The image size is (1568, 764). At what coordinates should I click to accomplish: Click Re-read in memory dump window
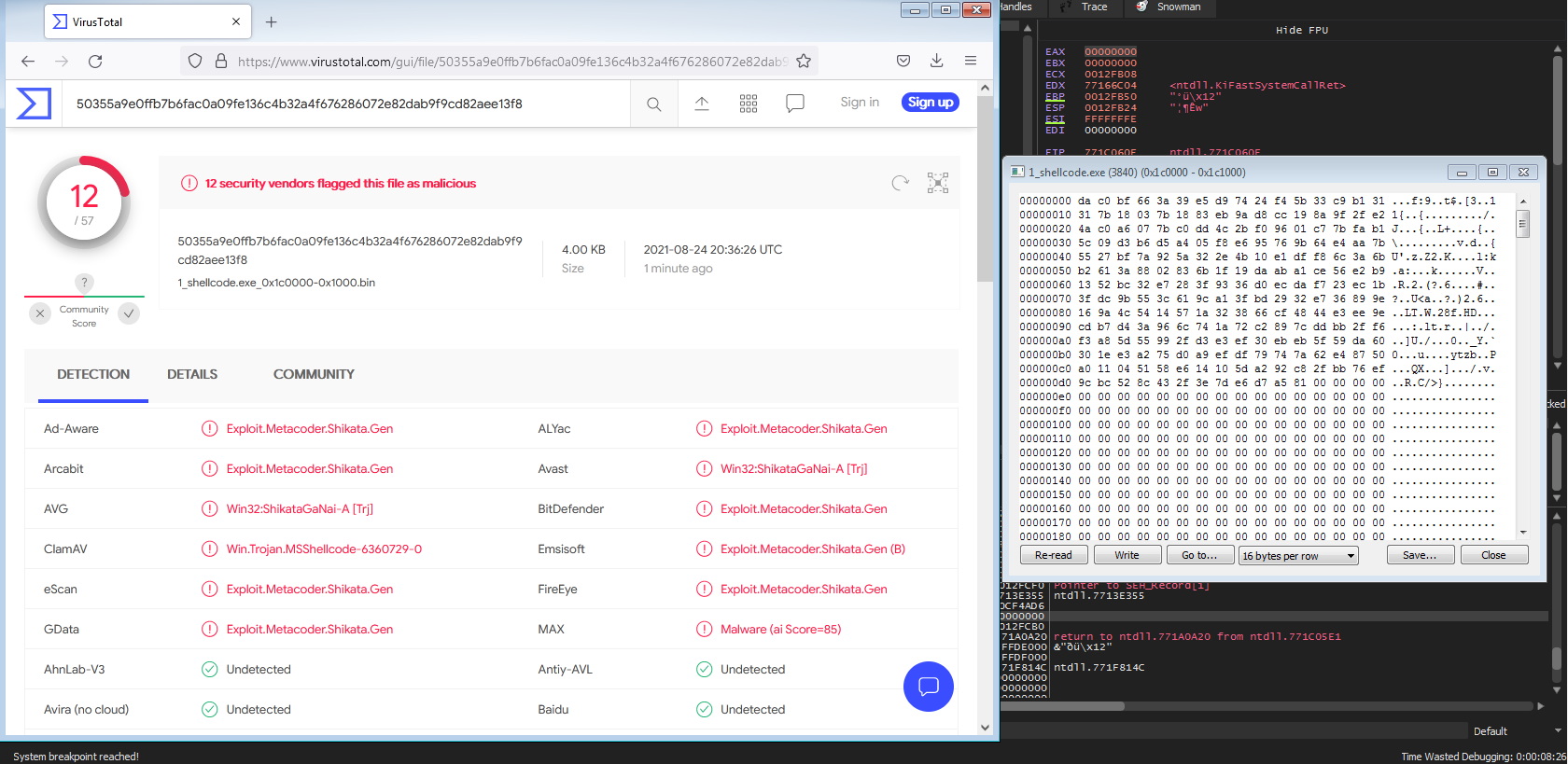[1054, 555]
